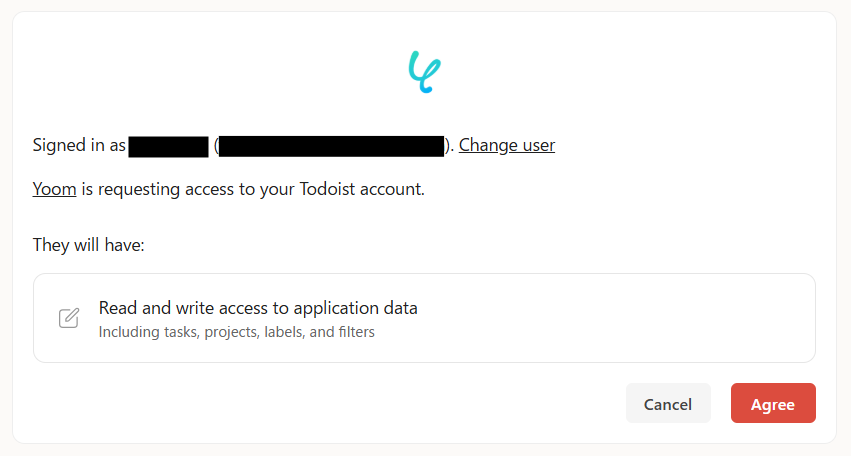Viewport: 851px width, 456px height.
Task: Click the 'They will have:' label
Action: pyautogui.click(x=89, y=245)
